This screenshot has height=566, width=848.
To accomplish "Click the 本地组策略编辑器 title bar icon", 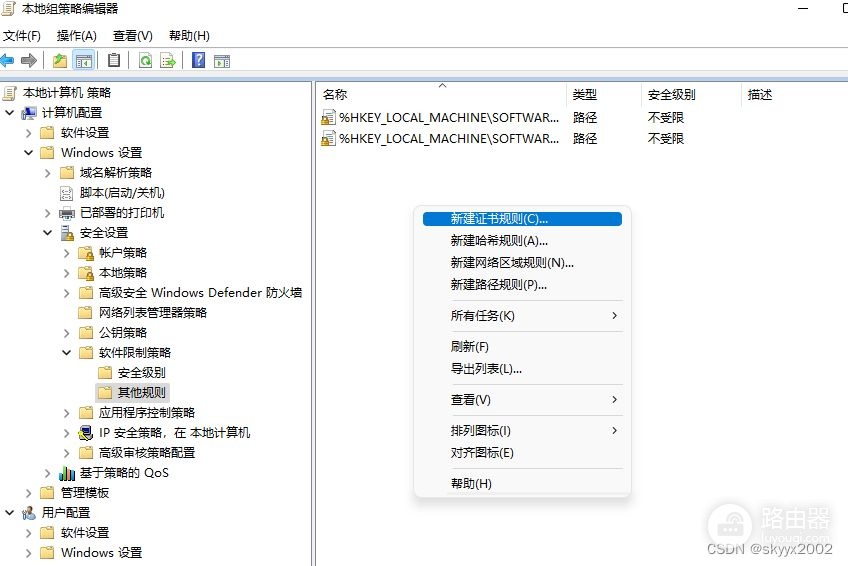I will (8, 8).
